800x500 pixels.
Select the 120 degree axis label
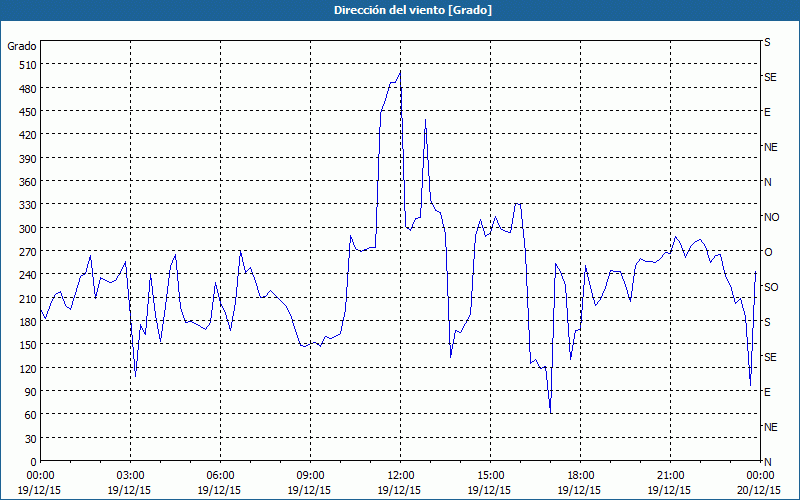[x=29, y=369]
